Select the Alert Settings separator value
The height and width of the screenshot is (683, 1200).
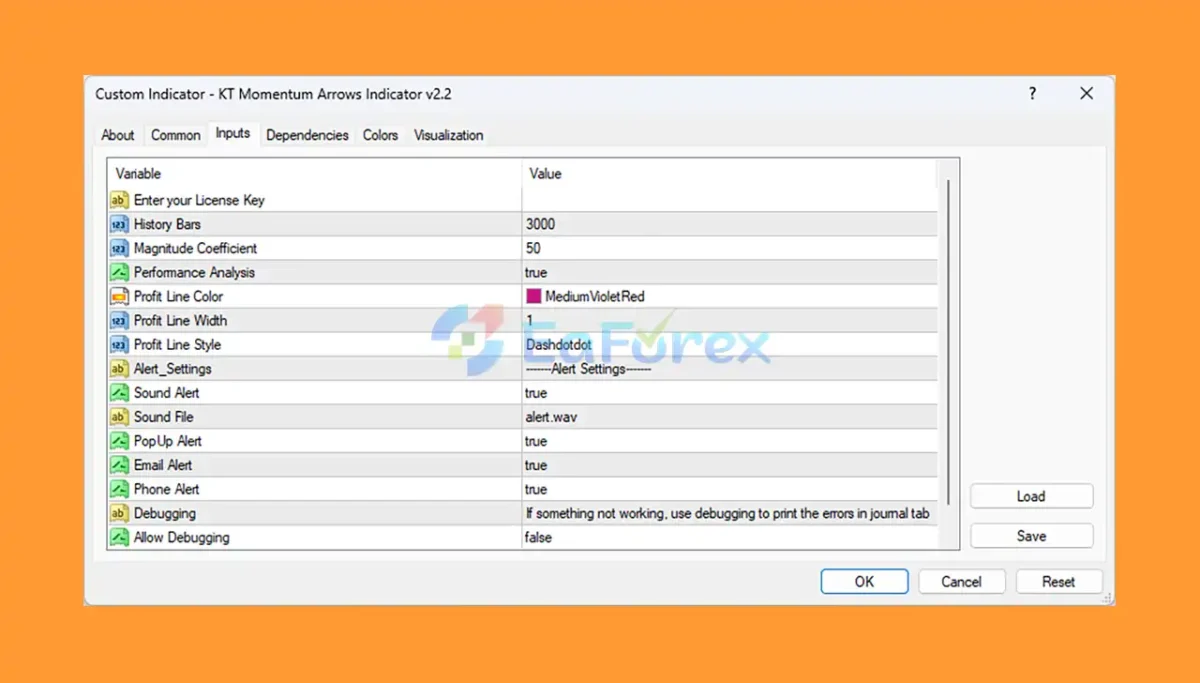tap(589, 368)
